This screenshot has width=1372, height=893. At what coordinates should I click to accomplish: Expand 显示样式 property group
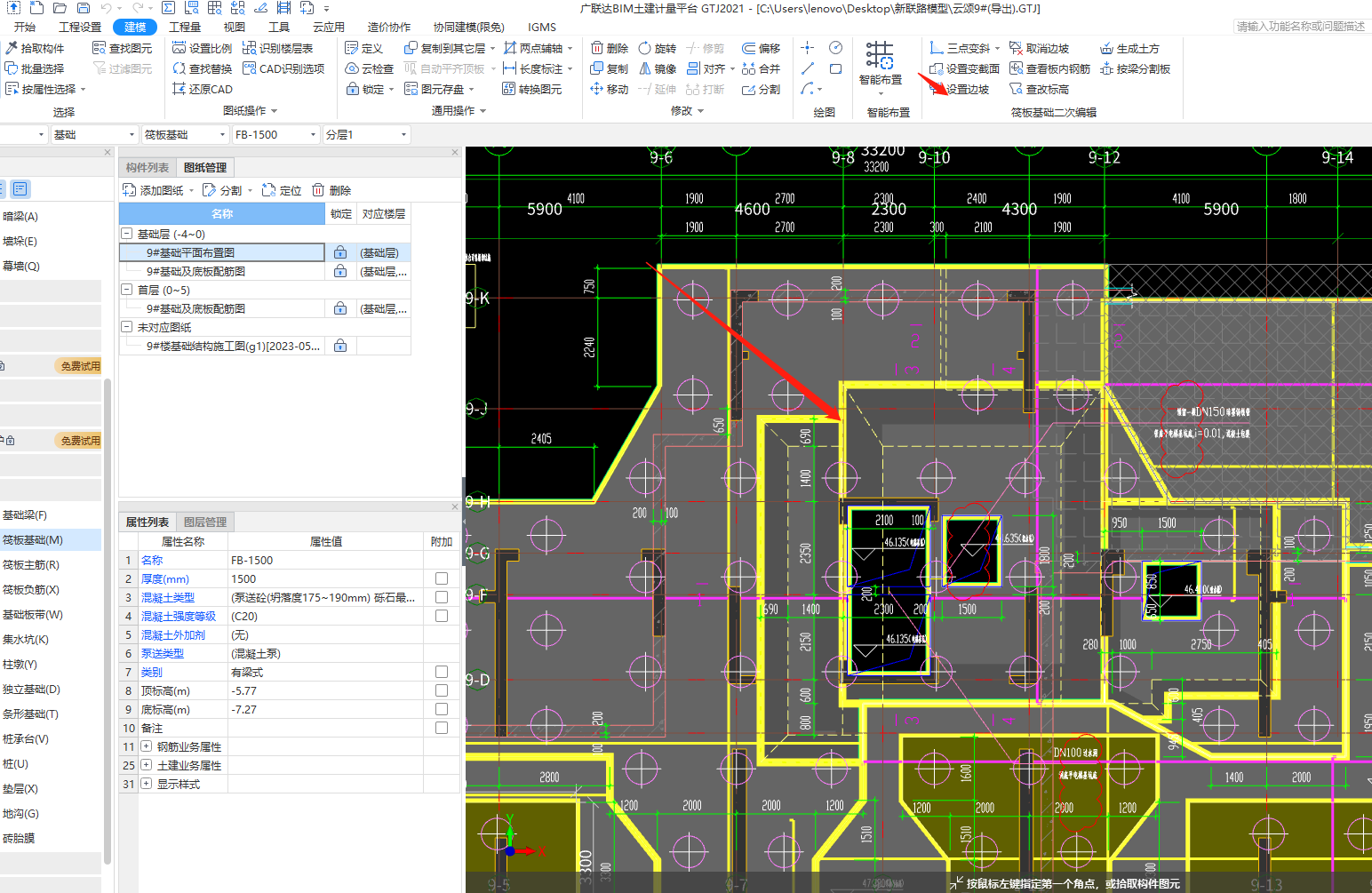tap(147, 784)
